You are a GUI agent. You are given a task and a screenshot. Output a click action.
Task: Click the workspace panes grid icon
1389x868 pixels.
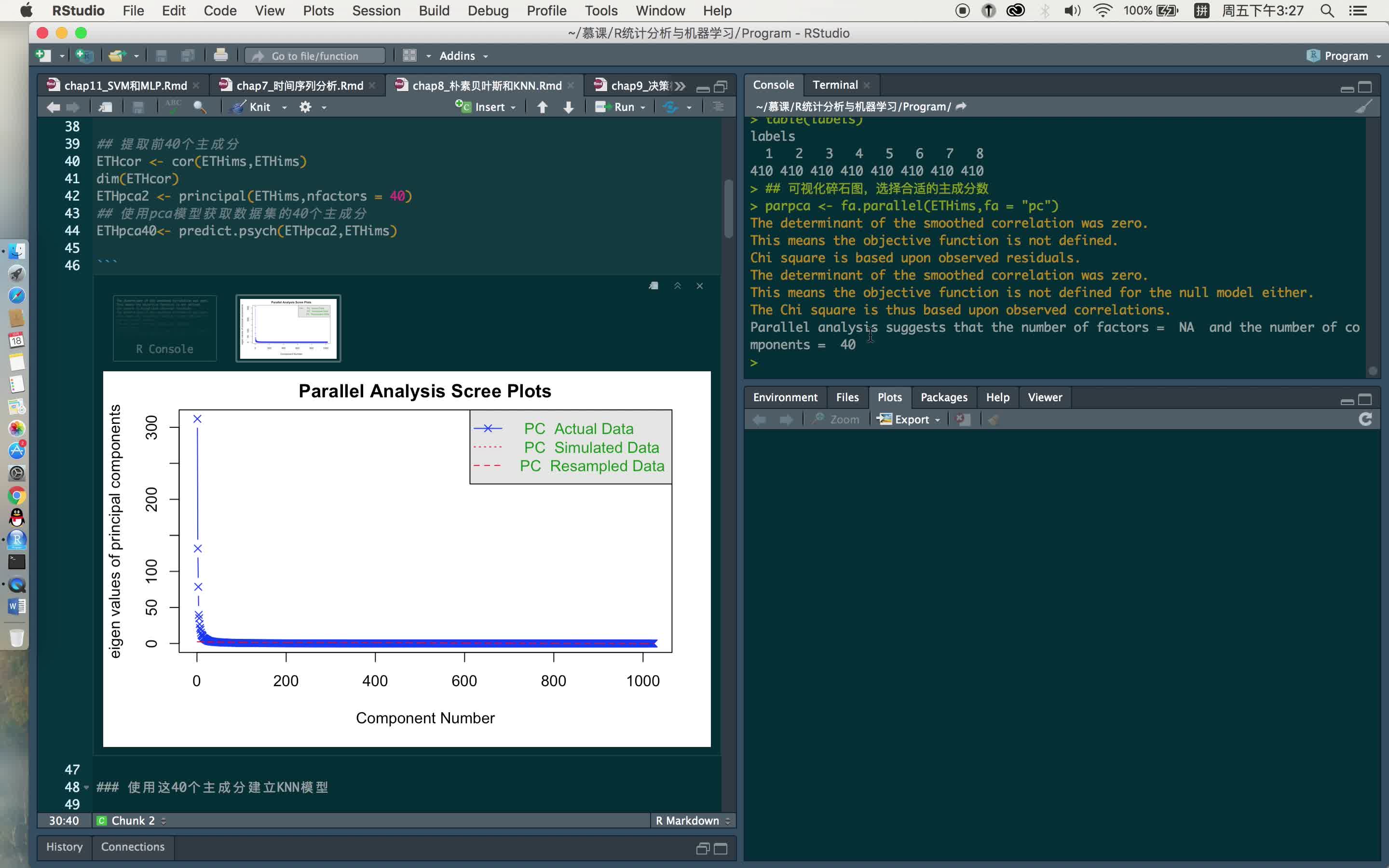[x=410, y=55]
